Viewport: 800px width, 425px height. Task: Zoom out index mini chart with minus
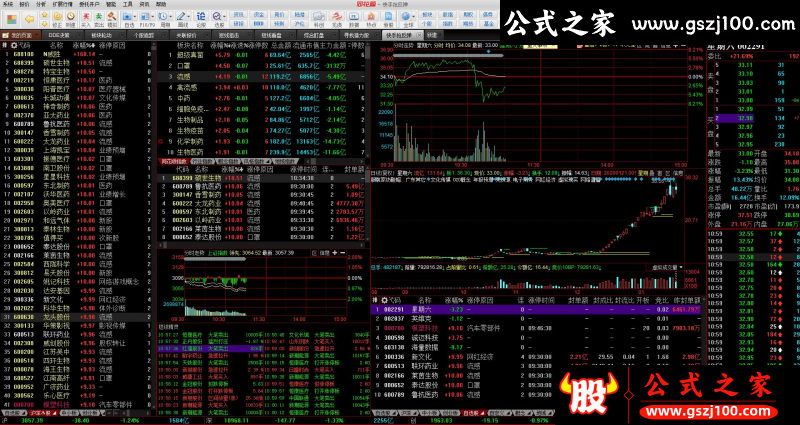(x=342, y=253)
